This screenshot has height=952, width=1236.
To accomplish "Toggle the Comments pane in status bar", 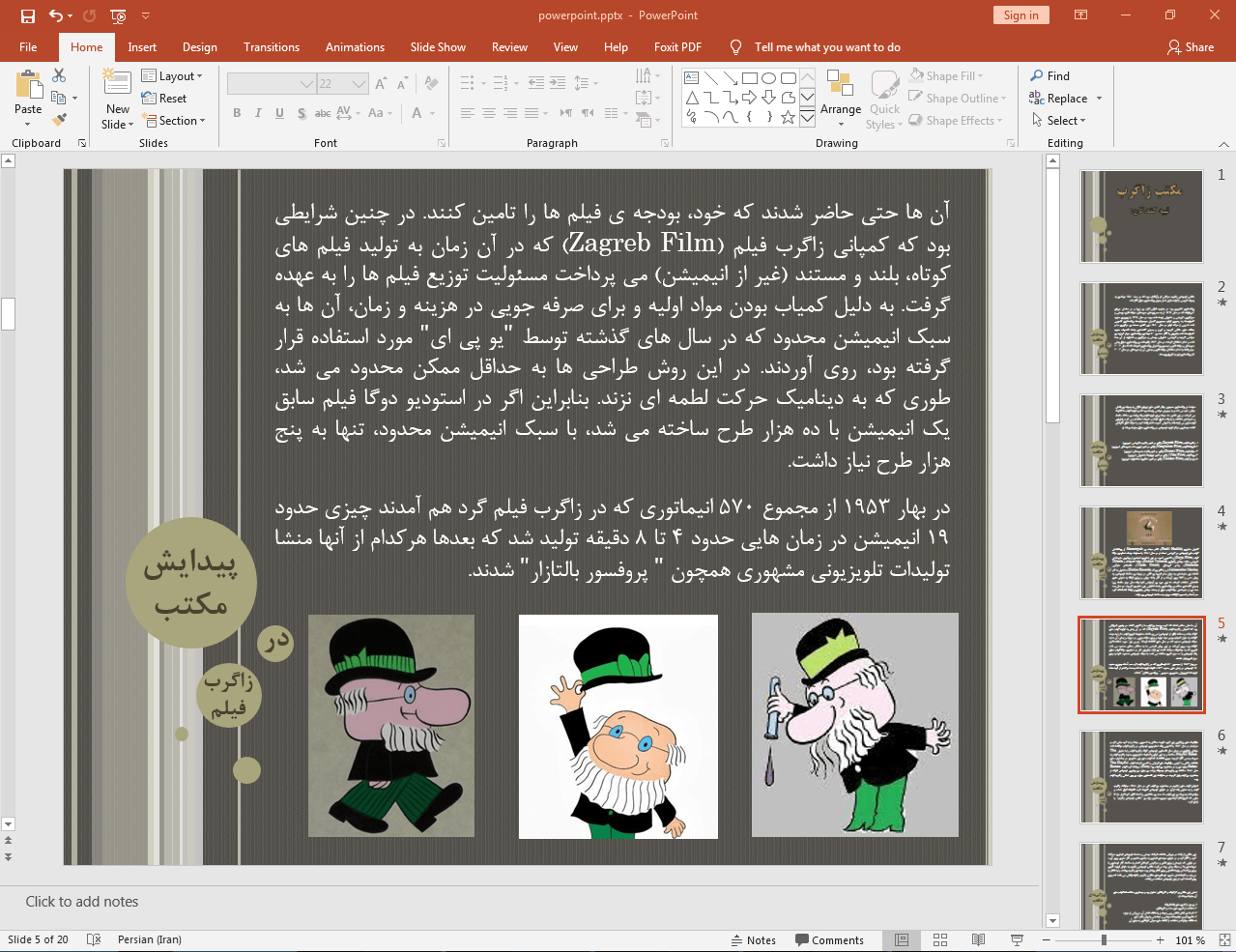I will 829,939.
